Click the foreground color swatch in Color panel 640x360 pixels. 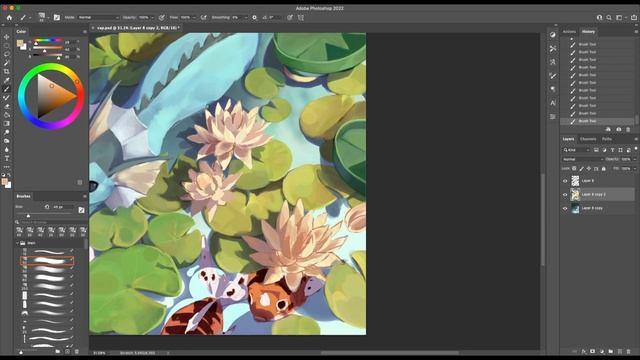19,43
